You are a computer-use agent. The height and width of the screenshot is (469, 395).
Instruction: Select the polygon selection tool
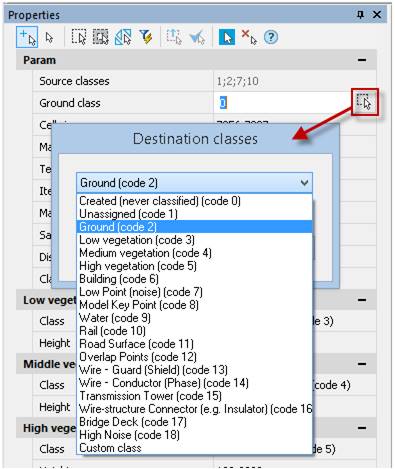point(123,37)
